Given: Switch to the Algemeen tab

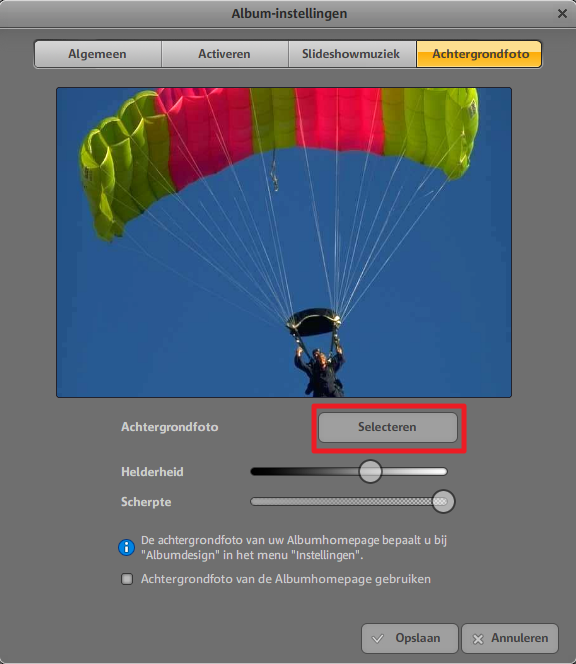Looking at the screenshot, I should pos(98,54).
